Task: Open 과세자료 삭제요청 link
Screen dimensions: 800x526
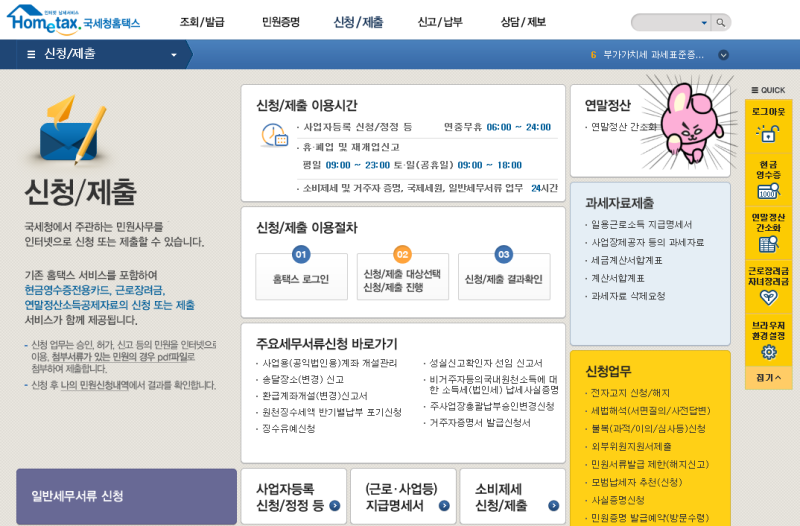Action: [628, 296]
